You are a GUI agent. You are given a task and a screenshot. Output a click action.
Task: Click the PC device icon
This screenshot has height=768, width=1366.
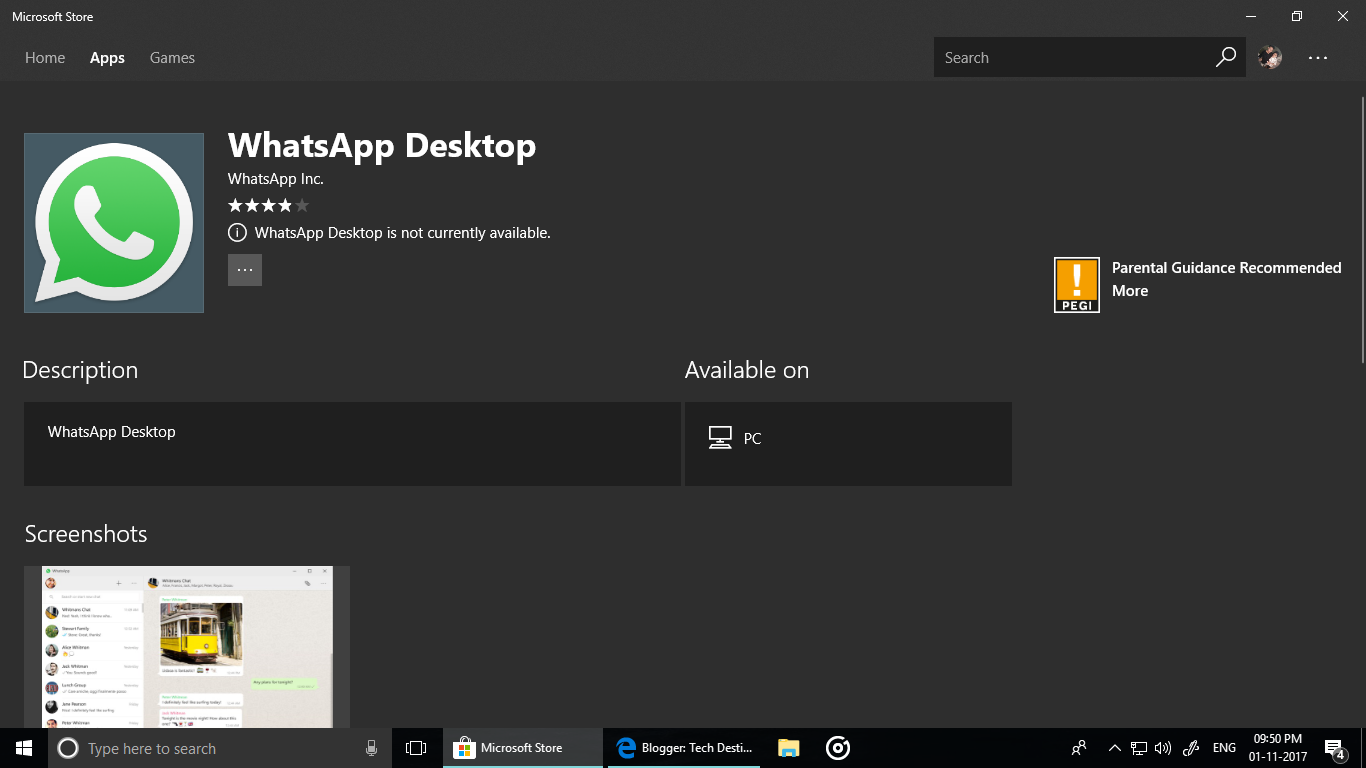720,438
